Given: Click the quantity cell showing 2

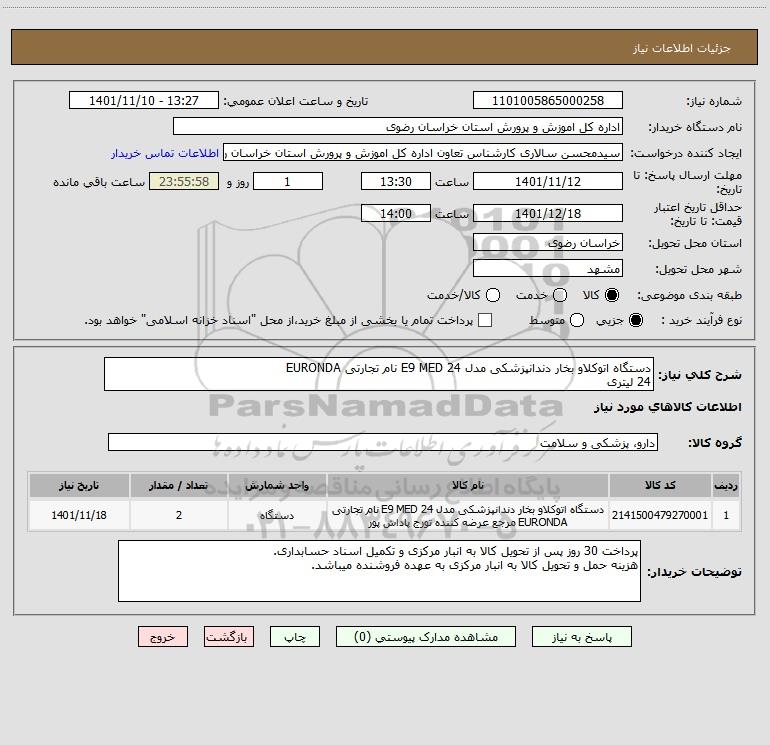Looking at the screenshot, I should click(179, 515).
